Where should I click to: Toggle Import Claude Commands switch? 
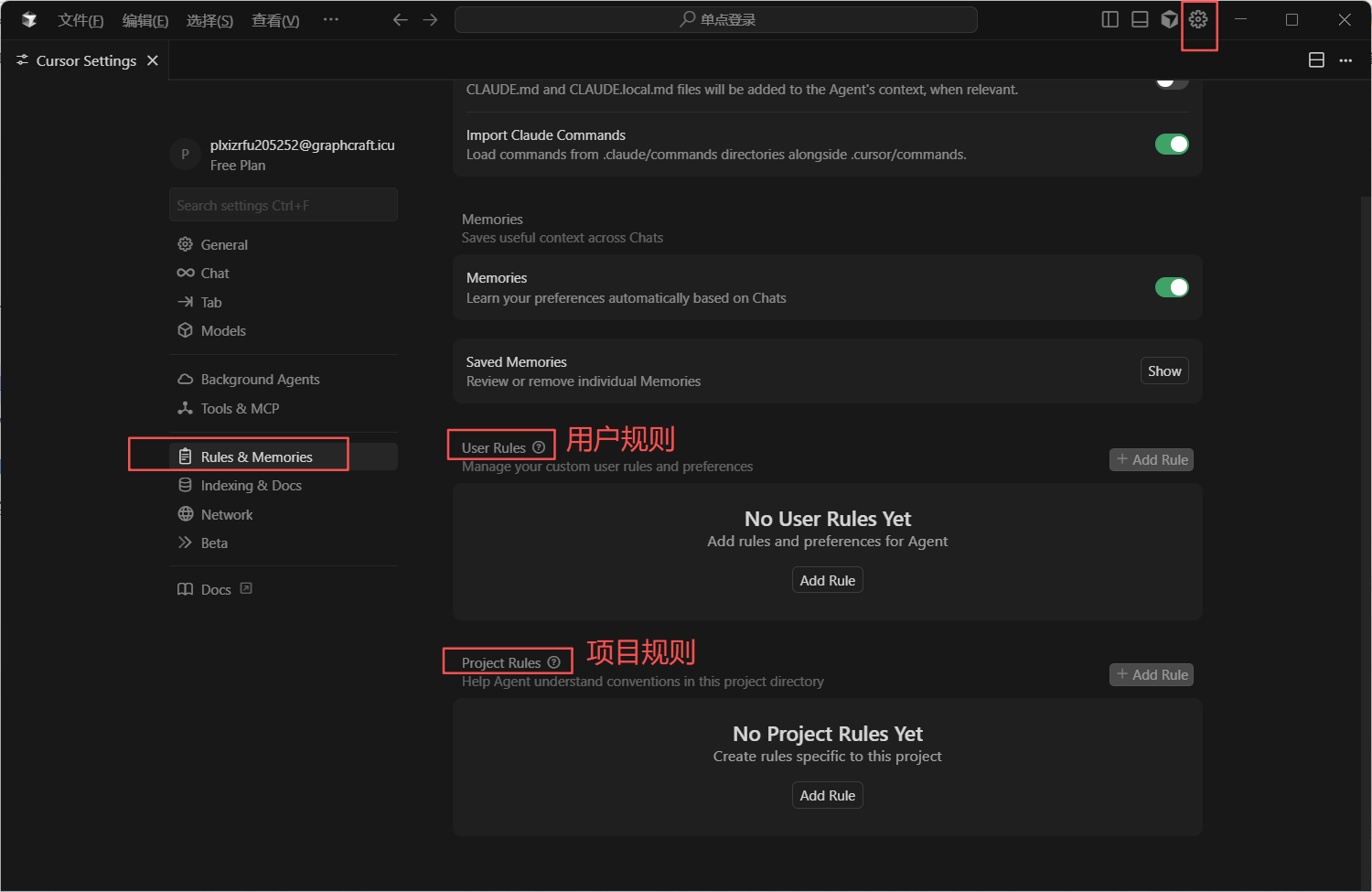(1172, 144)
